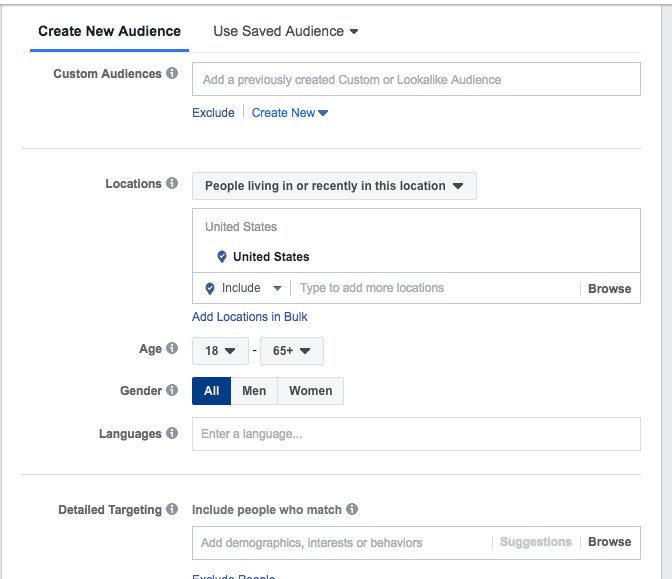Open People living in or recently dropdown
The image size is (672, 579).
(x=334, y=186)
